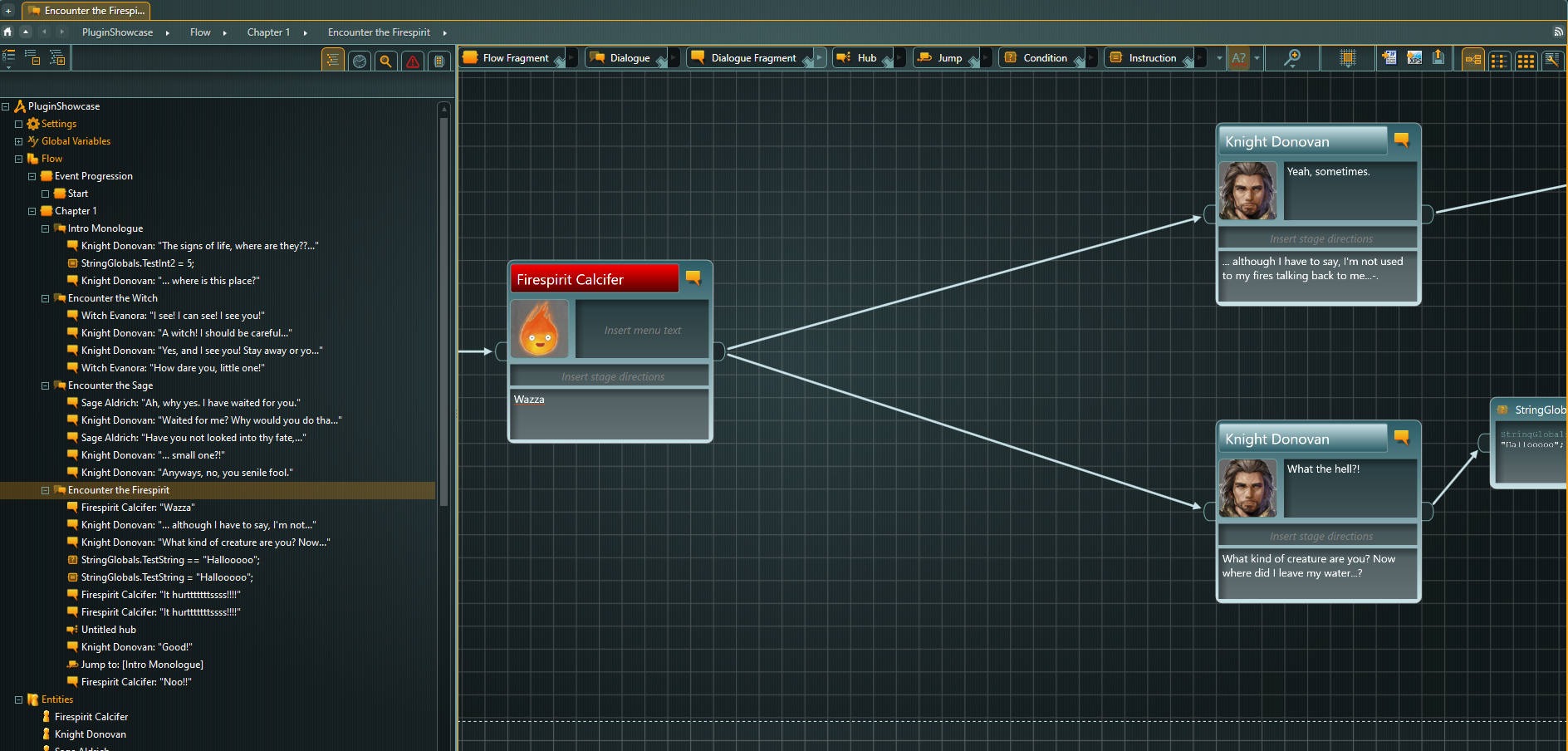Collapse the Encounter the Witch tree node
1568x751 pixels.
46,298
